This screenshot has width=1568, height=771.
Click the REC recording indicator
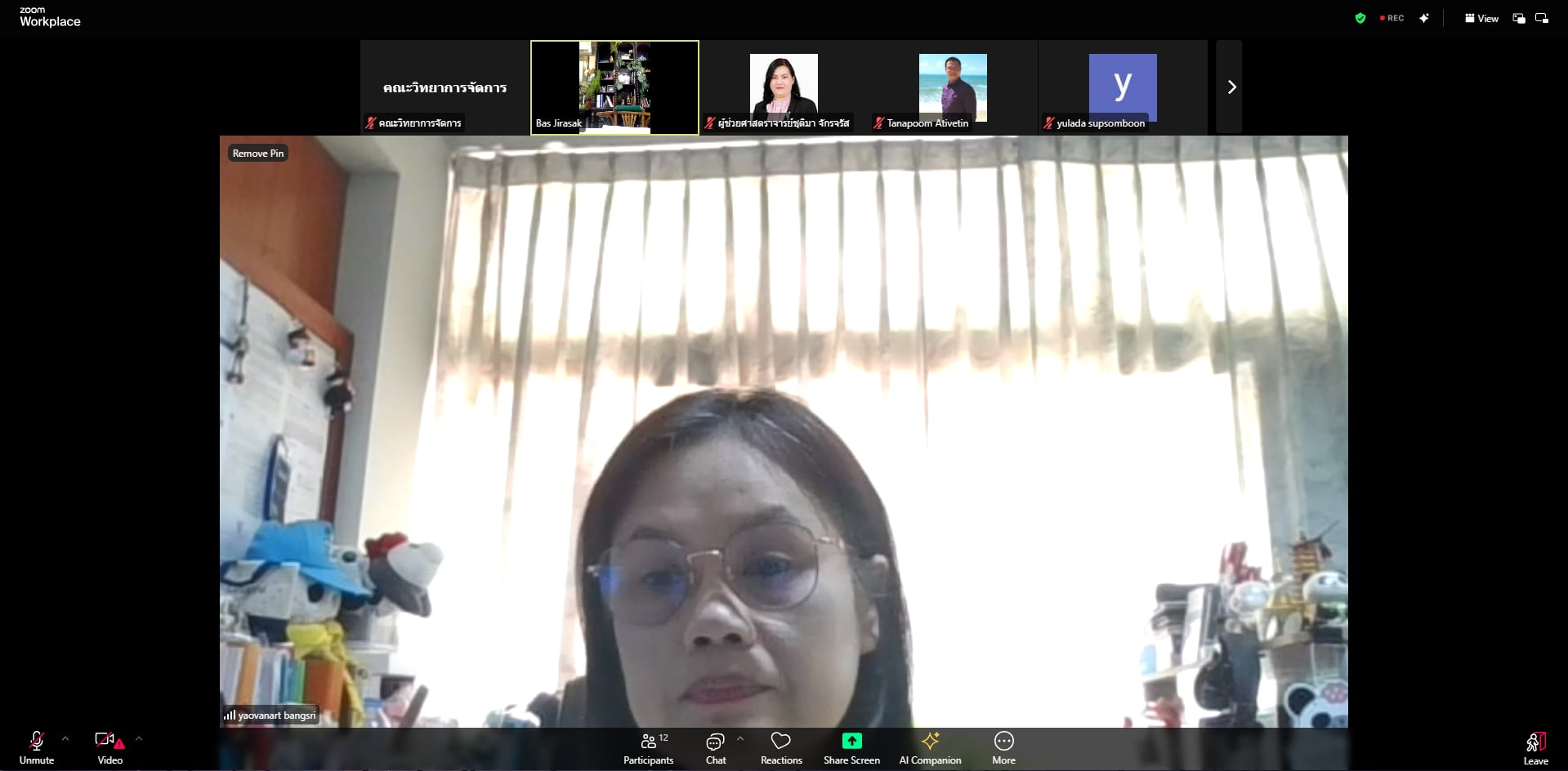[x=1392, y=18]
